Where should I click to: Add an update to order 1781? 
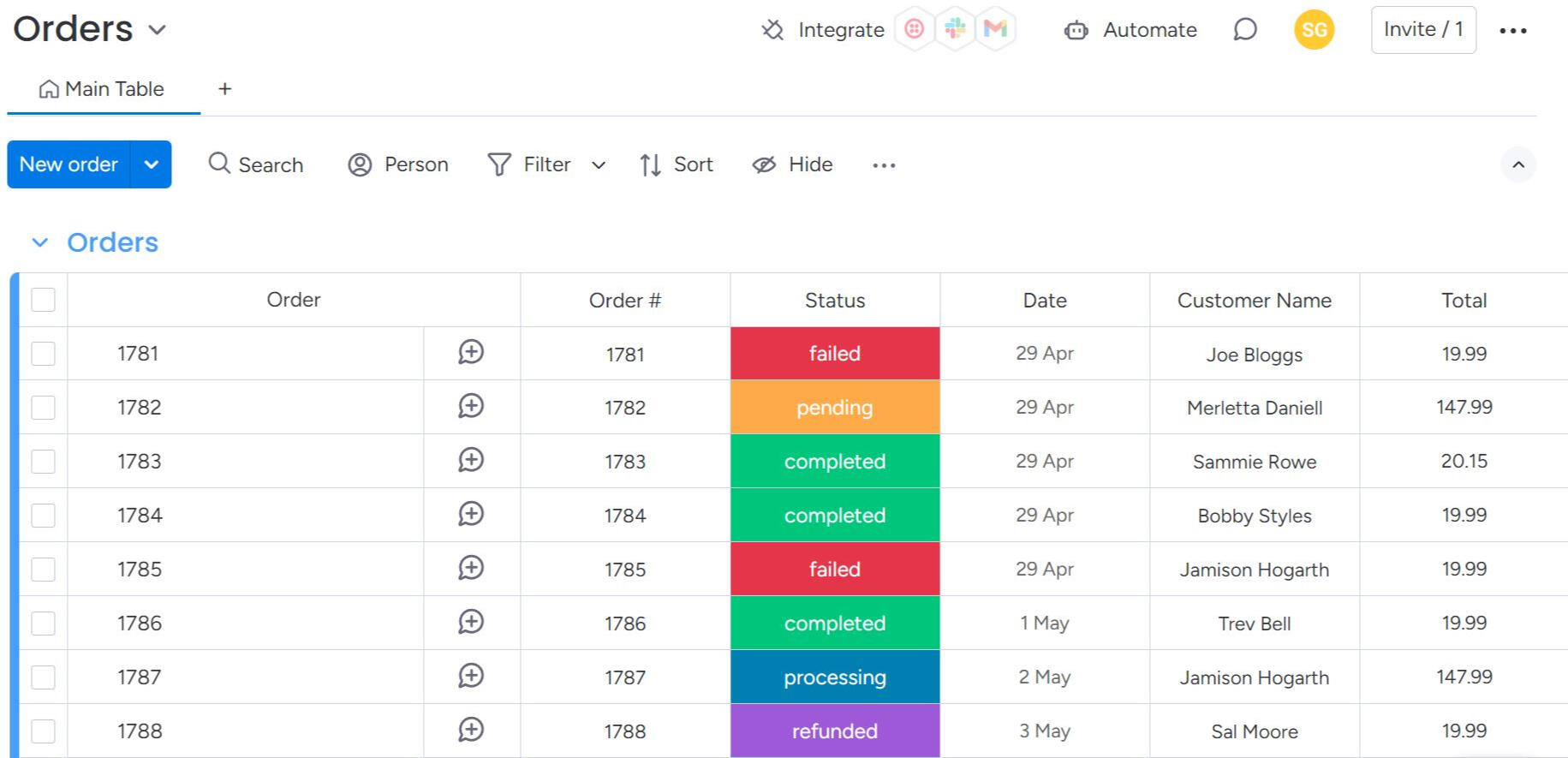click(x=471, y=353)
